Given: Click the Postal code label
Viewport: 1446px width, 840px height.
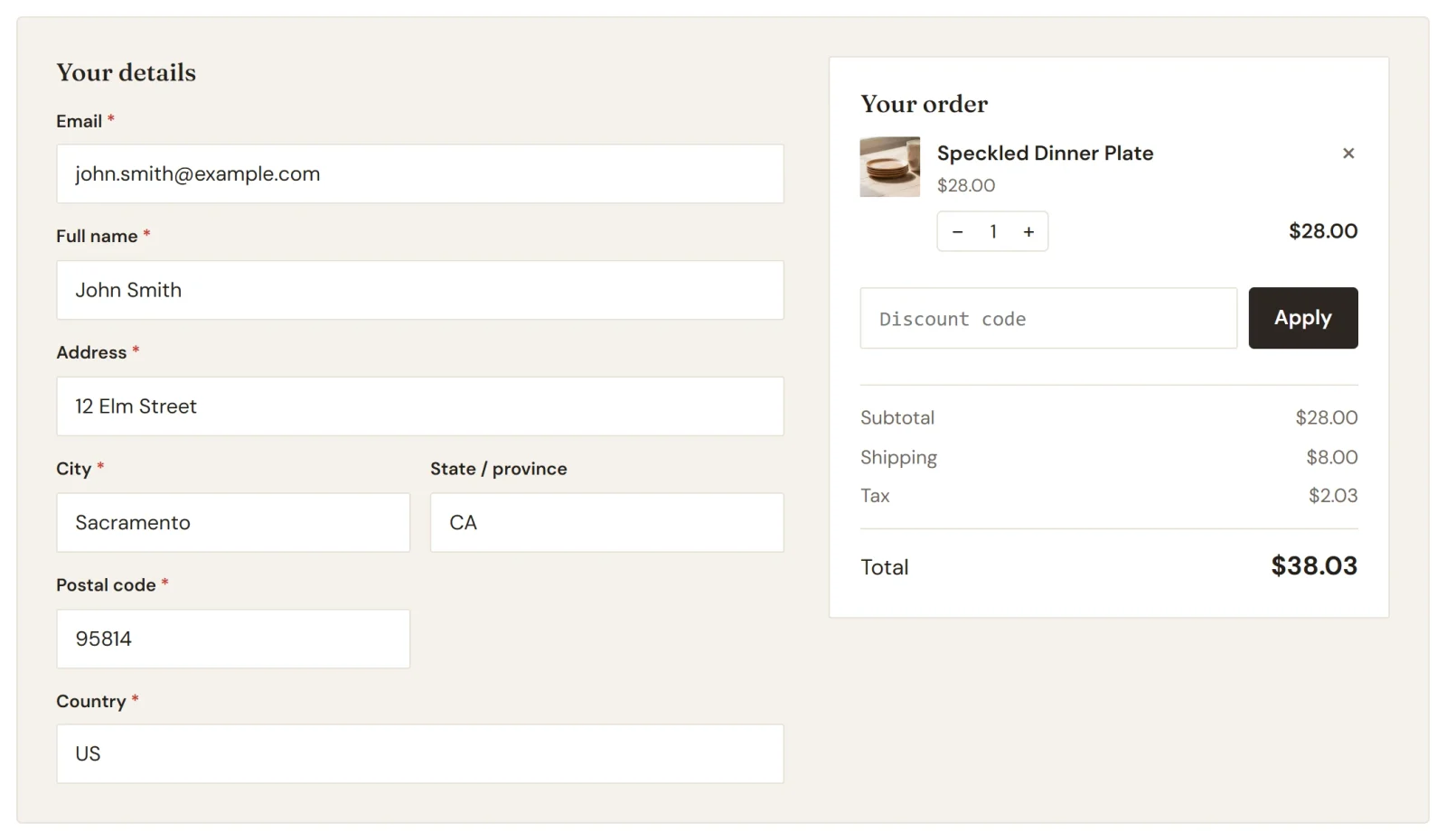Looking at the screenshot, I should 106,585.
